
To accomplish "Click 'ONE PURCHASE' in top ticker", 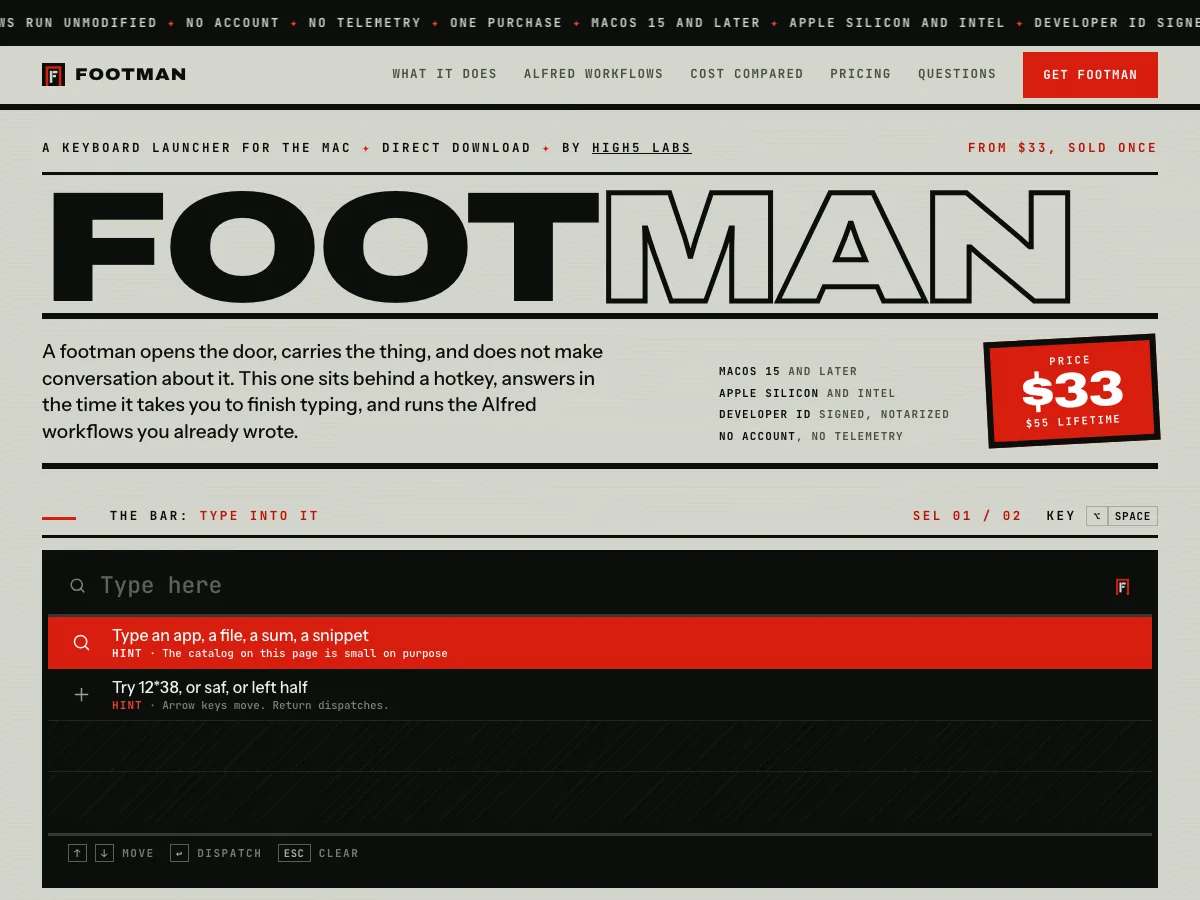I will tap(506, 22).
